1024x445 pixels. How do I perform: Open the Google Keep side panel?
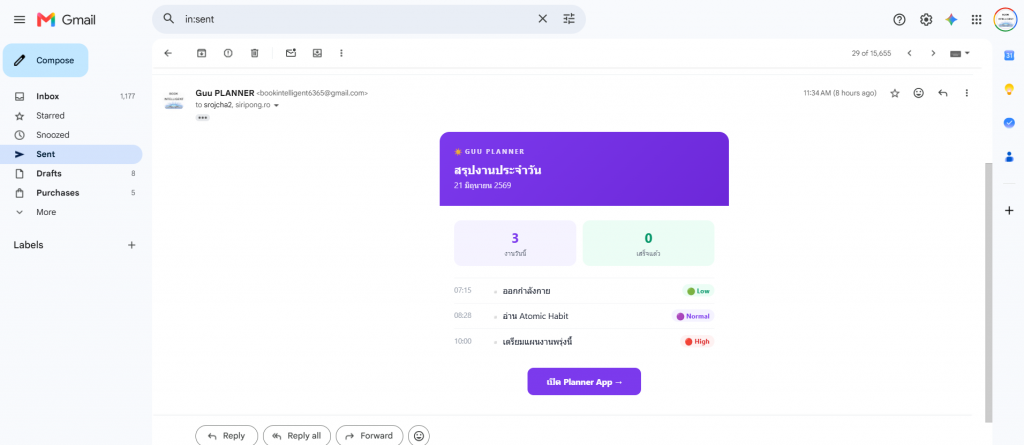pyautogui.click(x=1008, y=90)
